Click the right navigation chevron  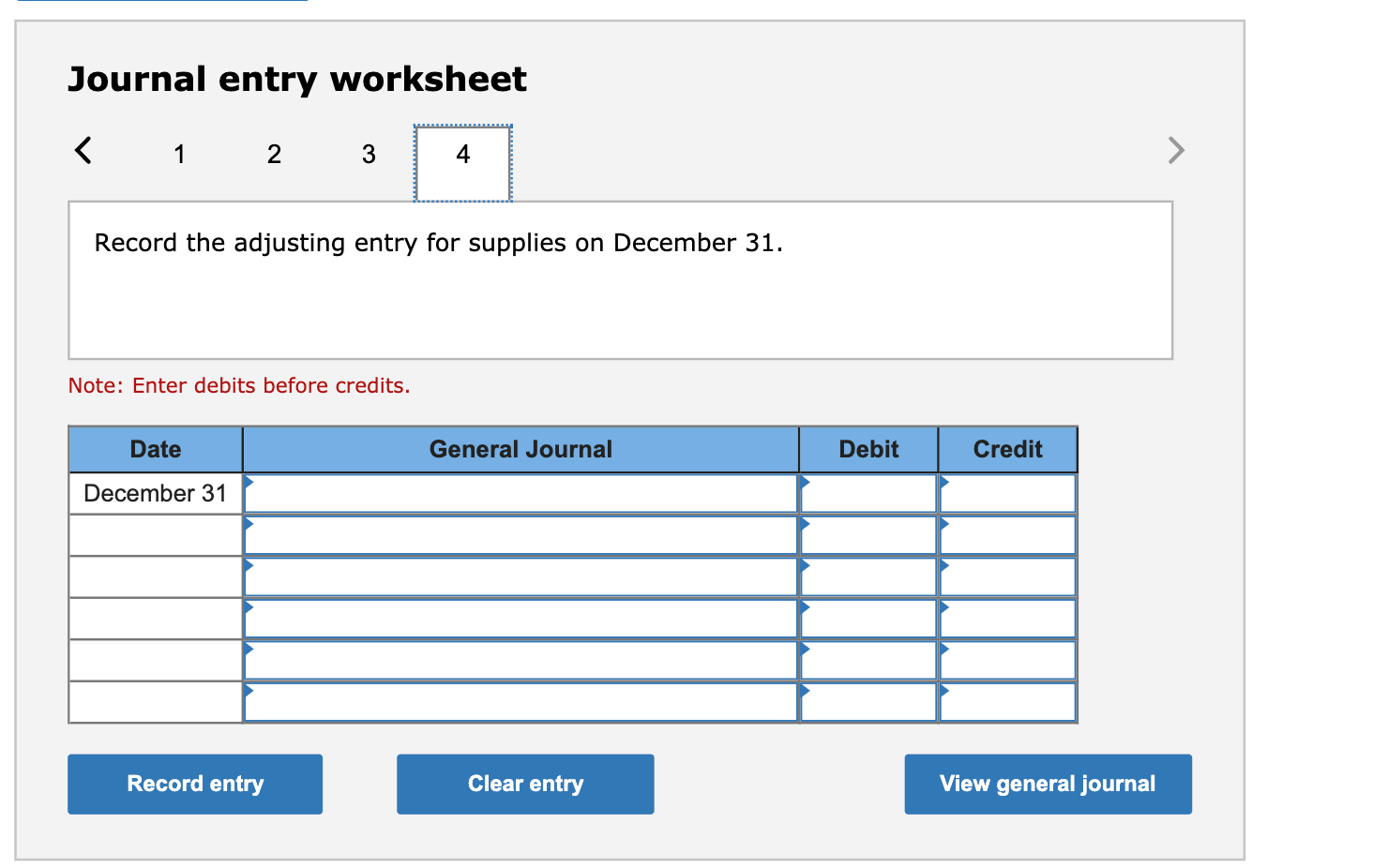pyautogui.click(x=1175, y=150)
